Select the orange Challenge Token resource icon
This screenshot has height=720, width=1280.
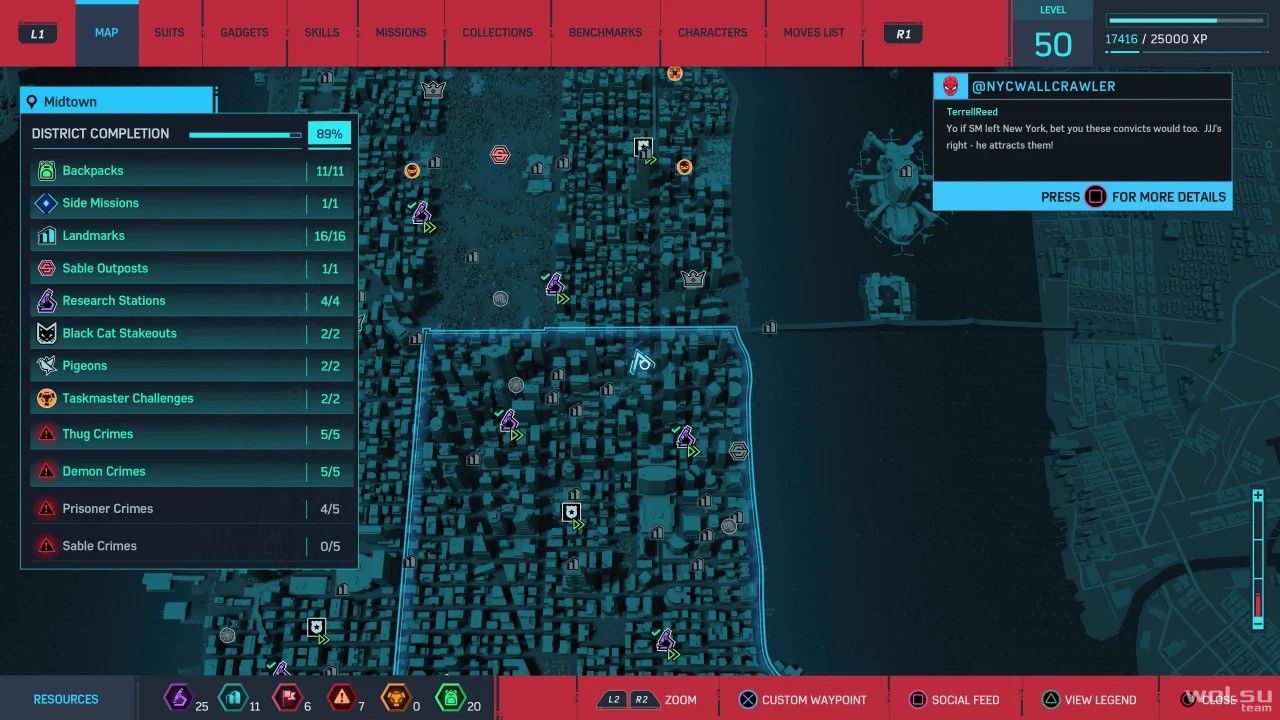tap(395, 696)
